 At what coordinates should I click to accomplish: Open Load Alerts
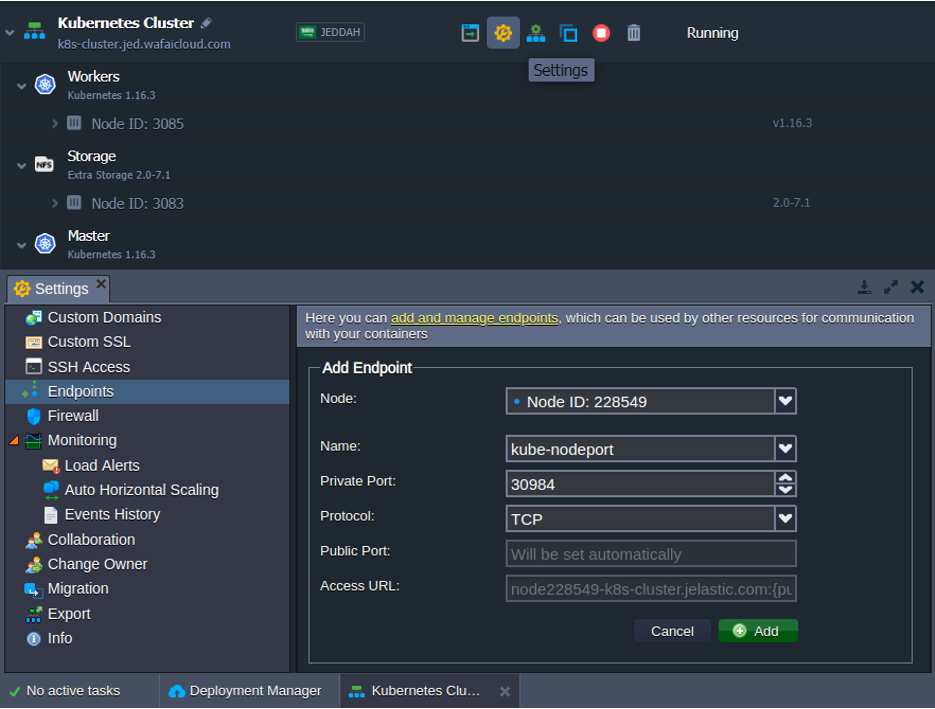(x=102, y=466)
